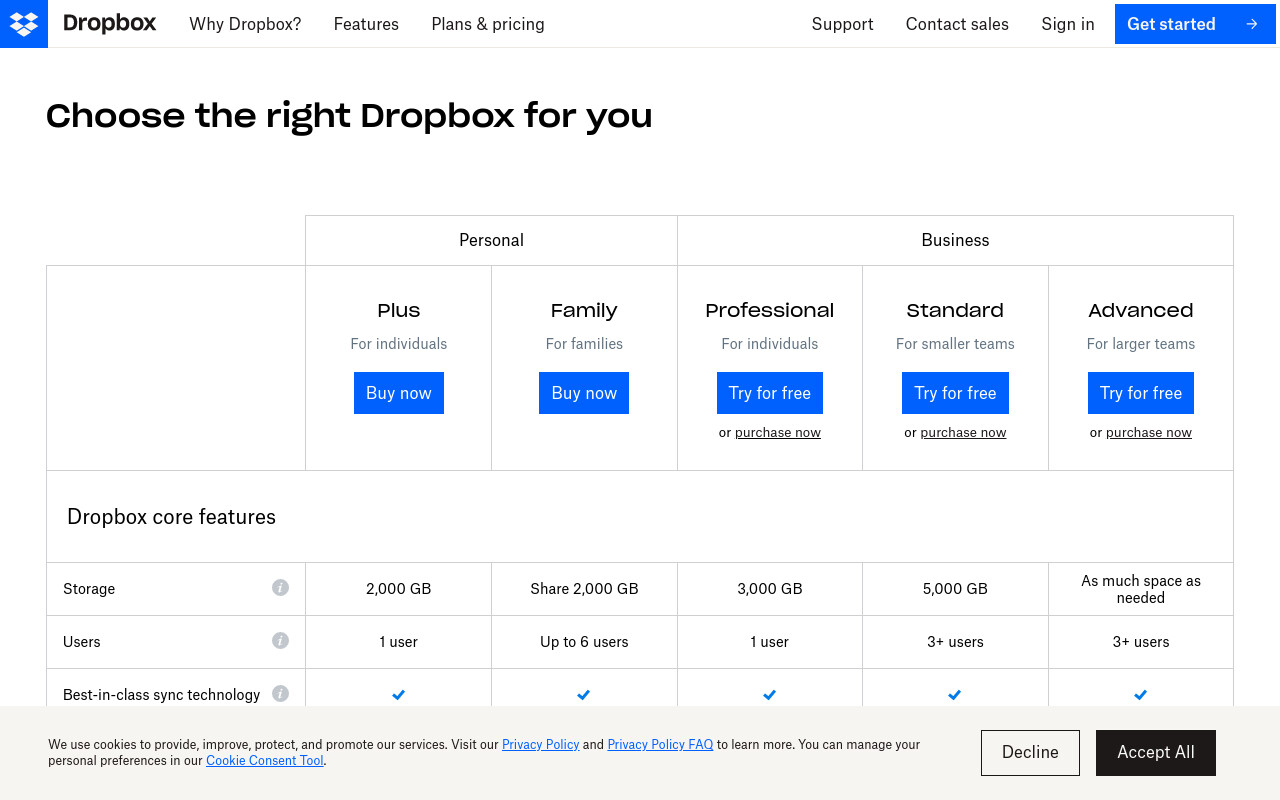Click the Storage row label
Viewport: 1280px width, 800px height.
coord(89,589)
